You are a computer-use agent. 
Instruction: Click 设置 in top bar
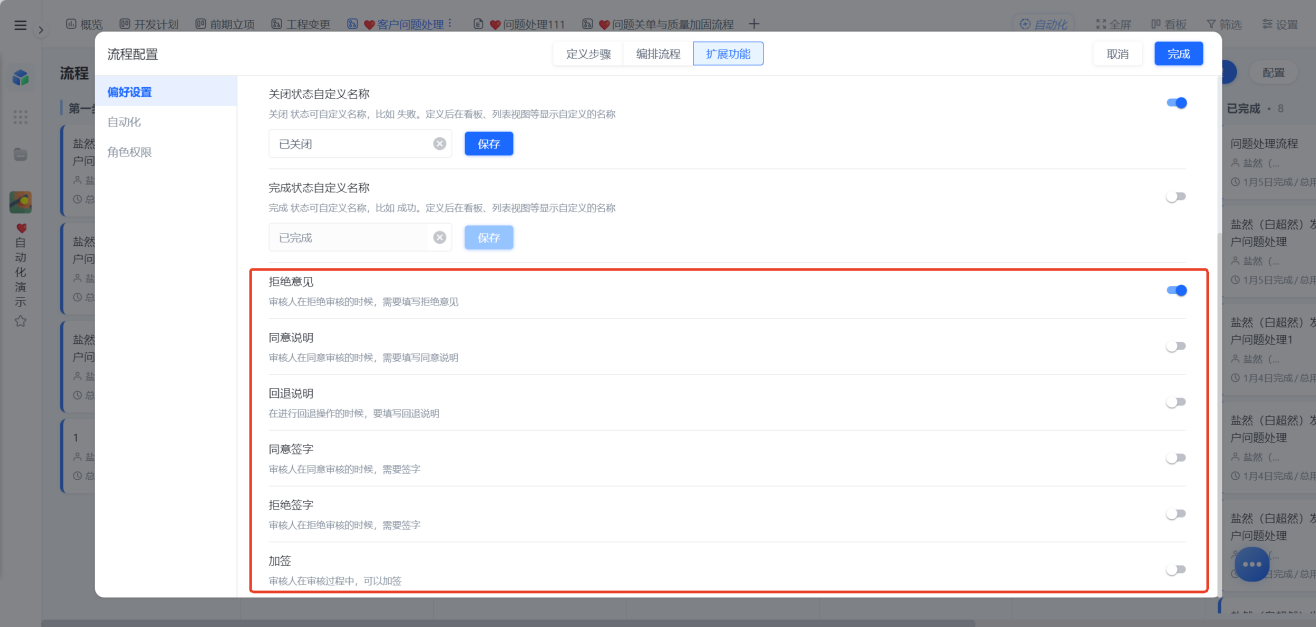point(1279,24)
